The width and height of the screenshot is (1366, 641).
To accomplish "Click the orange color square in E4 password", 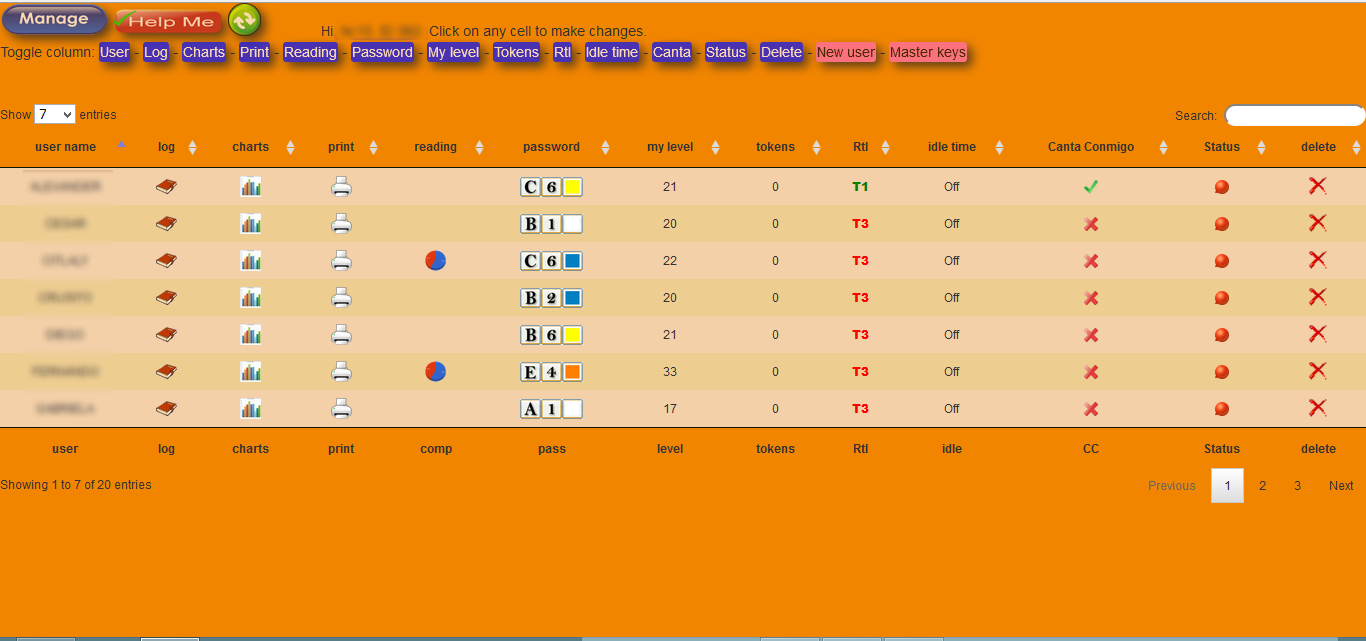I will point(572,372).
